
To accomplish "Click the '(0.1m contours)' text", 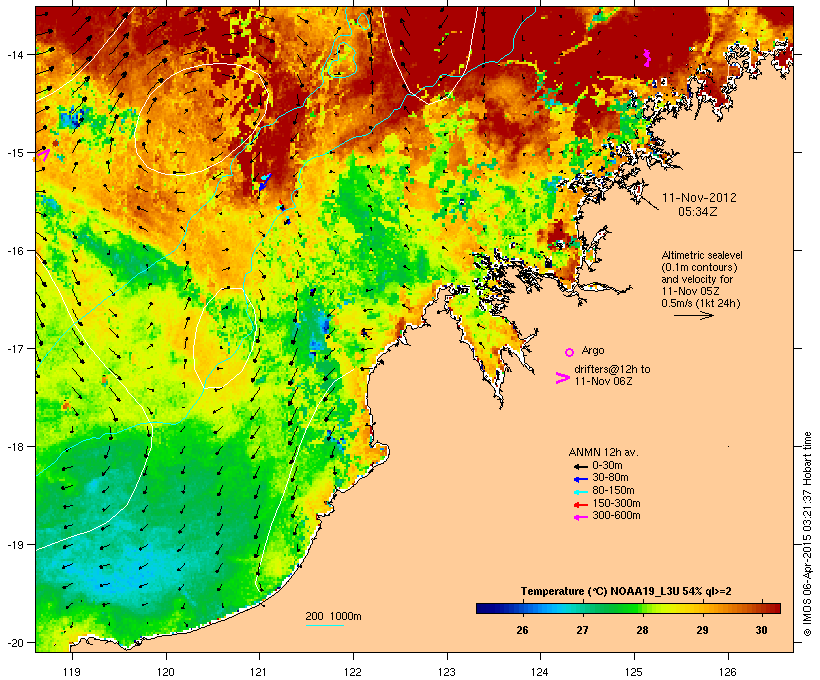I will (699, 267).
